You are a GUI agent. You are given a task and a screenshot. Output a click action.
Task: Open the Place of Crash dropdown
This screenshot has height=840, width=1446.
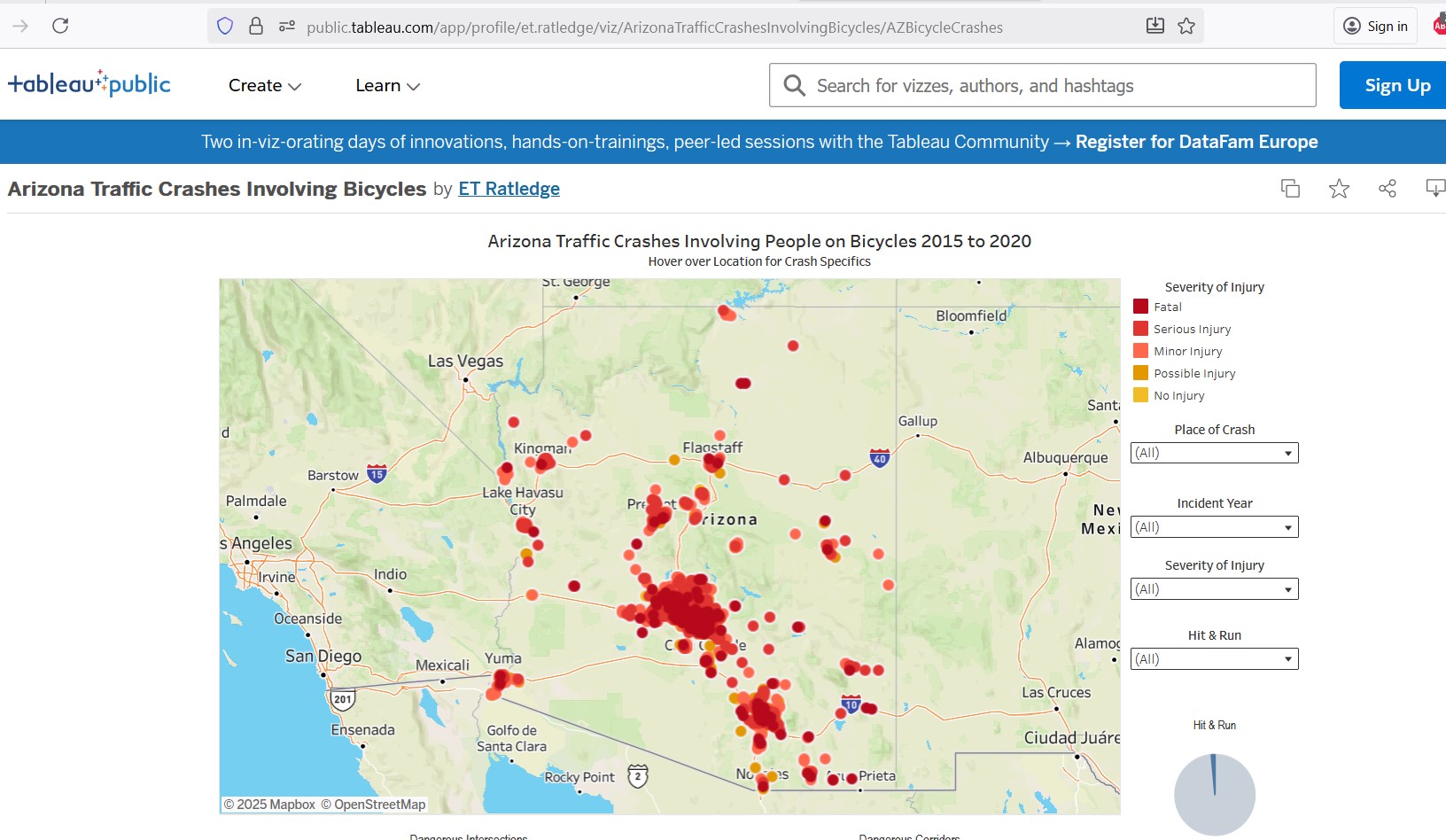pos(1214,453)
